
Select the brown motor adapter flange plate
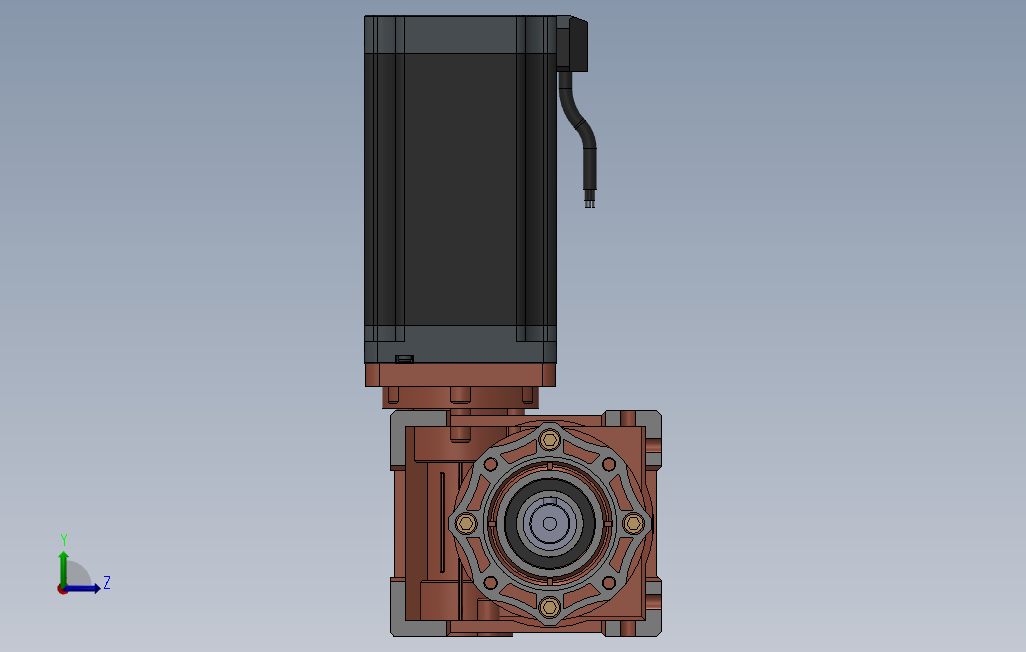pyautogui.click(x=461, y=375)
